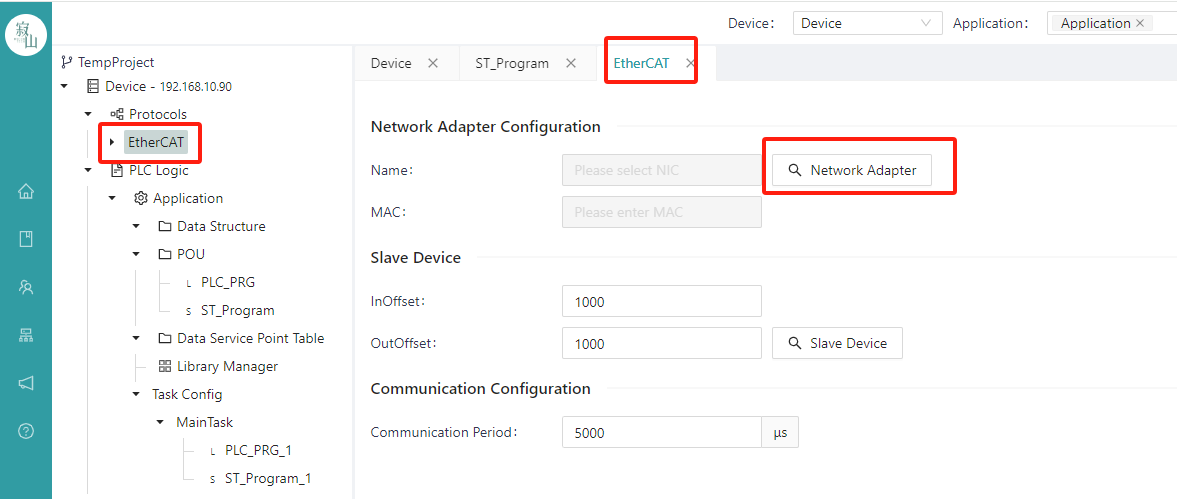Open the megaphone announcements icon
Screen dimensions: 1177x499
[x=26, y=383]
